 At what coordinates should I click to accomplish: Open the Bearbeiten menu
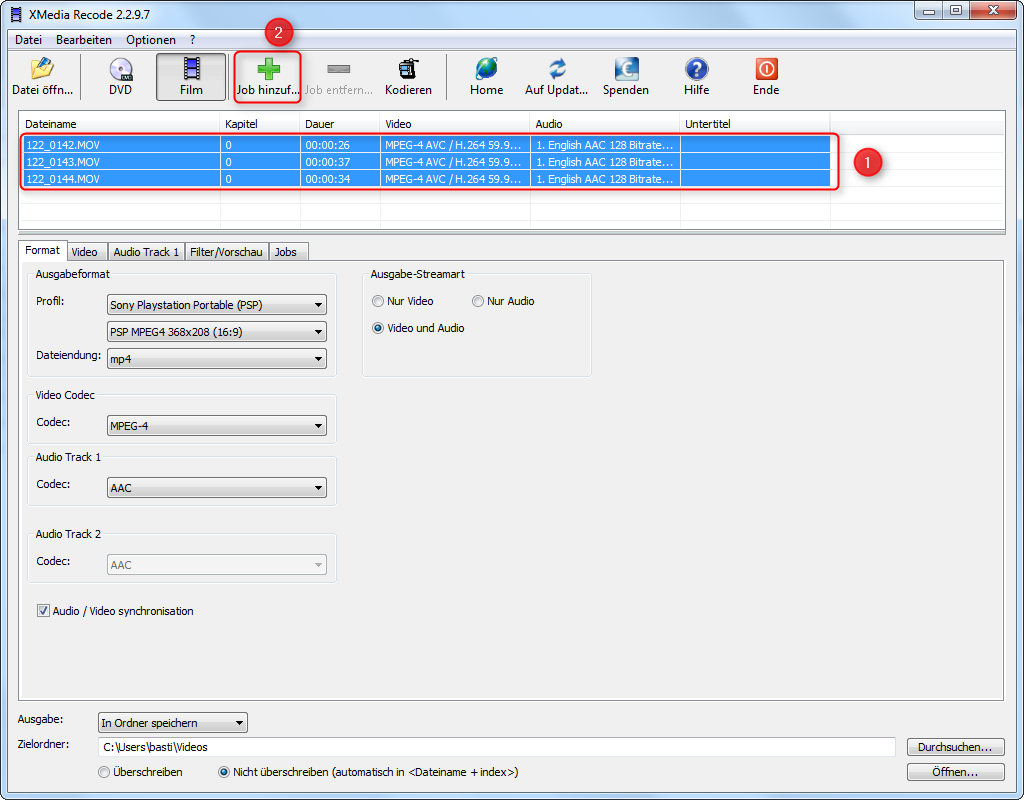tap(84, 40)
